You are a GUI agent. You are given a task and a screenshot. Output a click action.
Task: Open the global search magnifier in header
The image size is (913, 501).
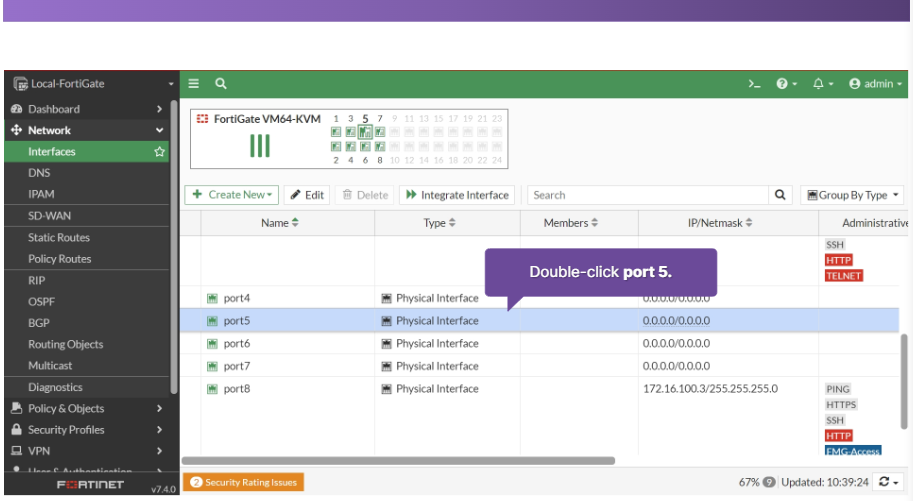(x=221, y=83)
